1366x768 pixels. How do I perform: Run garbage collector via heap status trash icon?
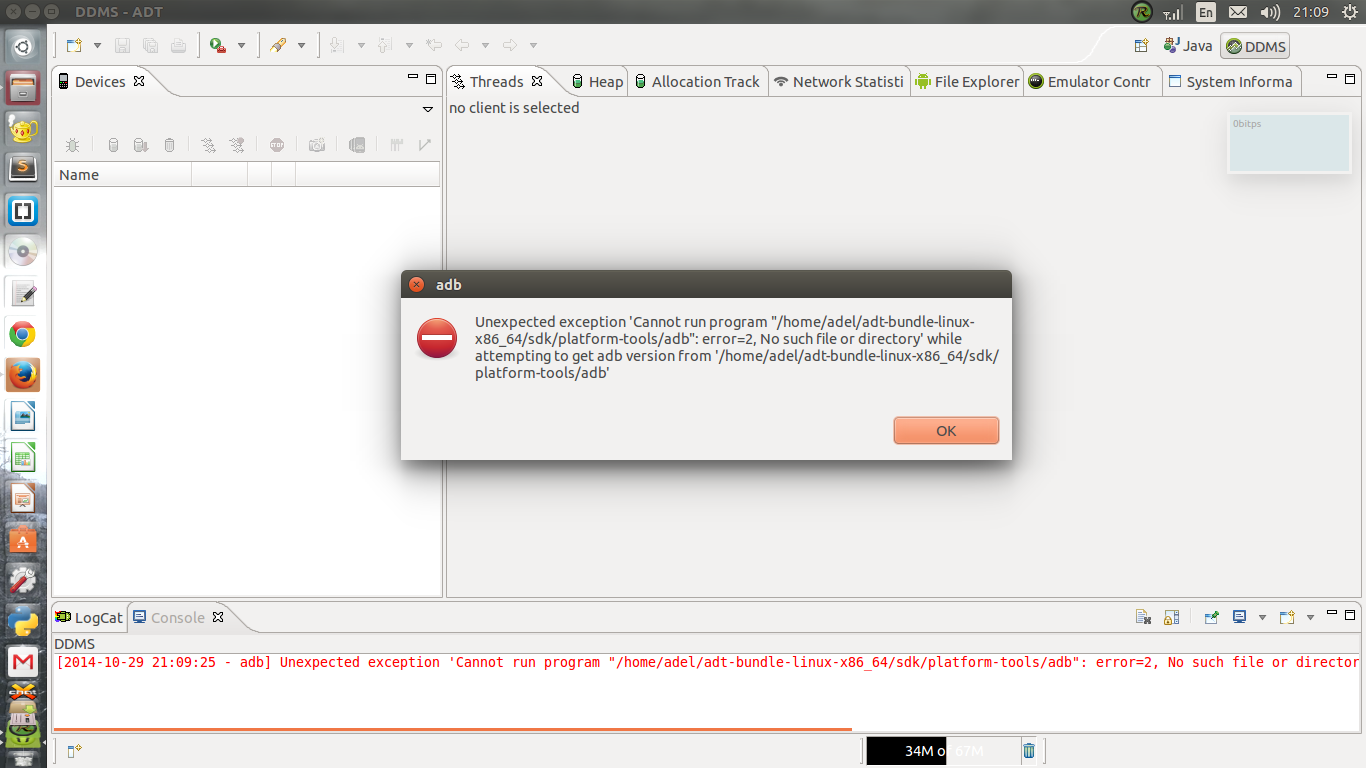[1029, 750]
